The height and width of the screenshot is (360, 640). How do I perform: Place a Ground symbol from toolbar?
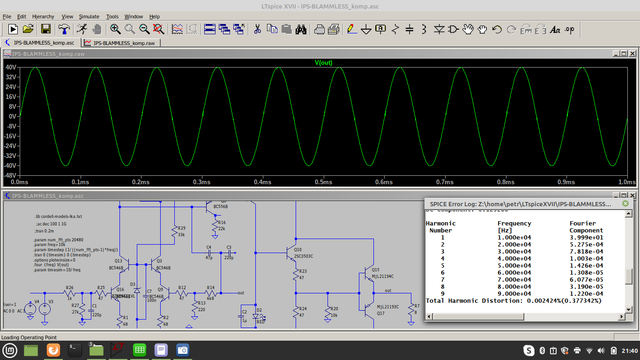366,29
